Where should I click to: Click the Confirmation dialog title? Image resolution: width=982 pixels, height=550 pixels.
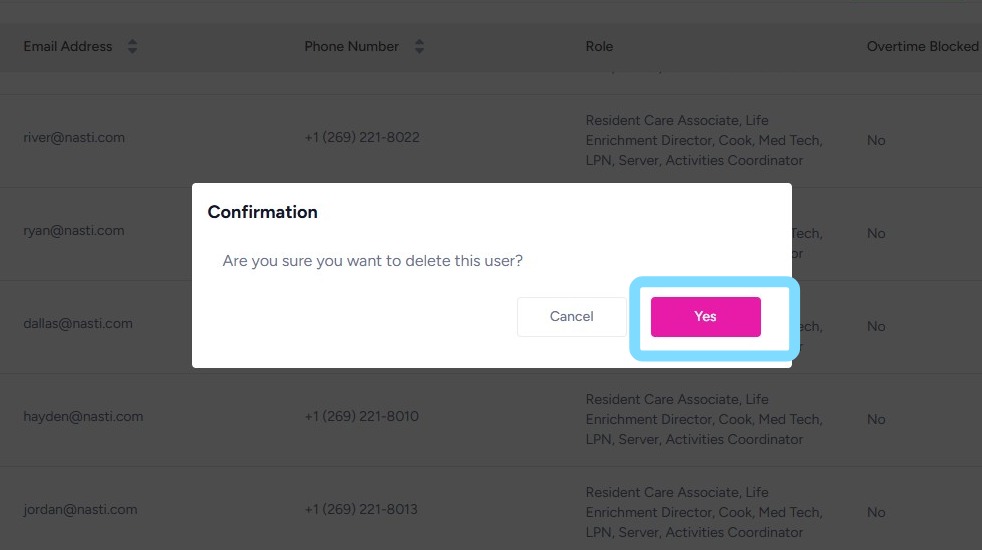[x=262, y=212]
